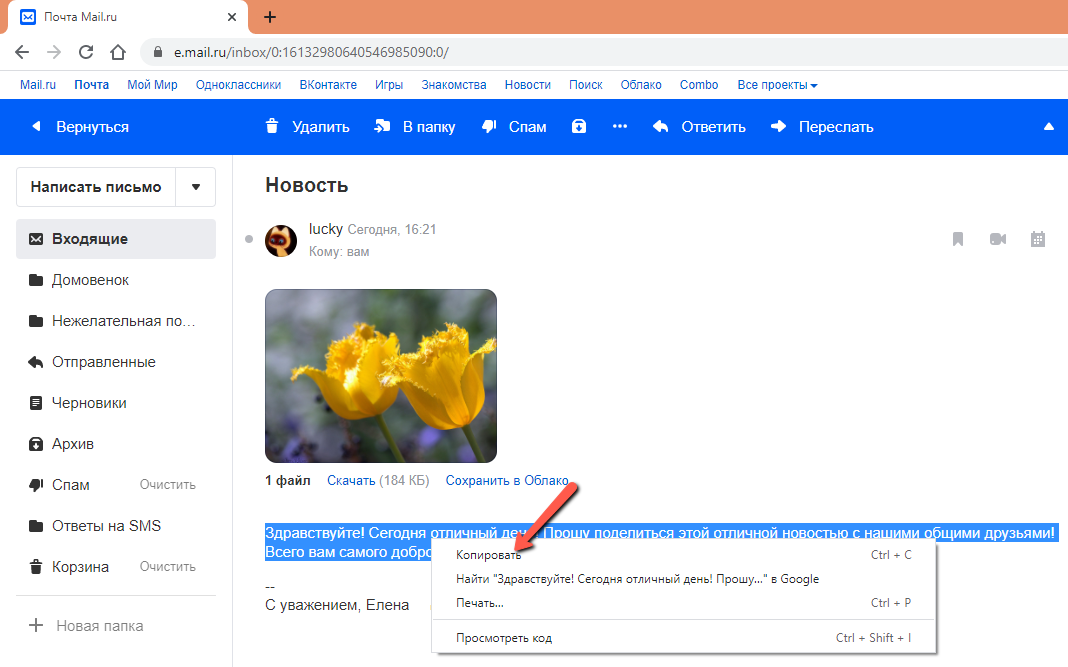Open the Все проекты dropdown
This screenshot has height=667, width=1068.
click(x=777, y=85)
